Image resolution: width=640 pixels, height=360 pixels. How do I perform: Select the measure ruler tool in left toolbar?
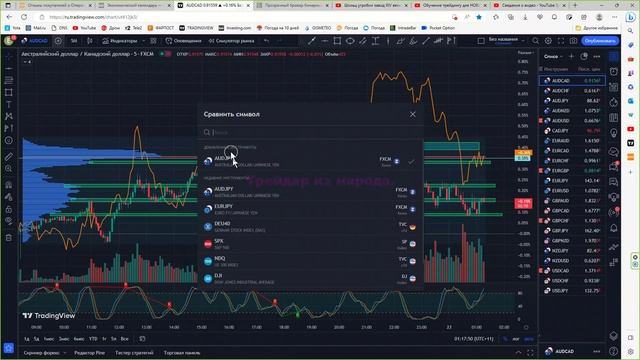pyautogui.click(x=9, y=157)
